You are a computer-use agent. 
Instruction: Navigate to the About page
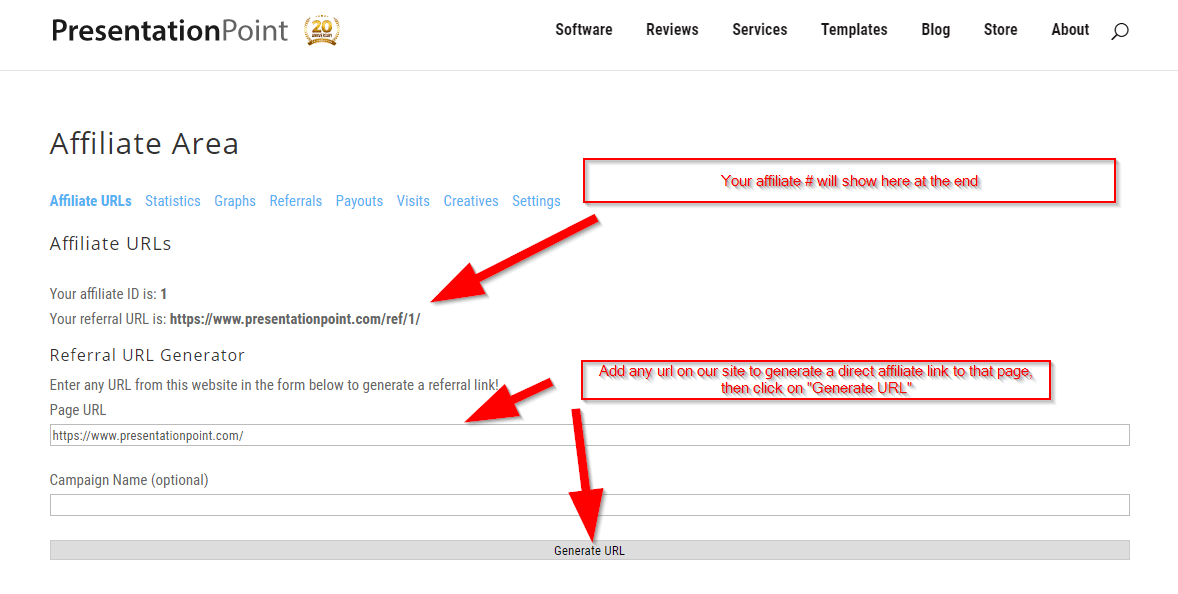(1070, 30)
